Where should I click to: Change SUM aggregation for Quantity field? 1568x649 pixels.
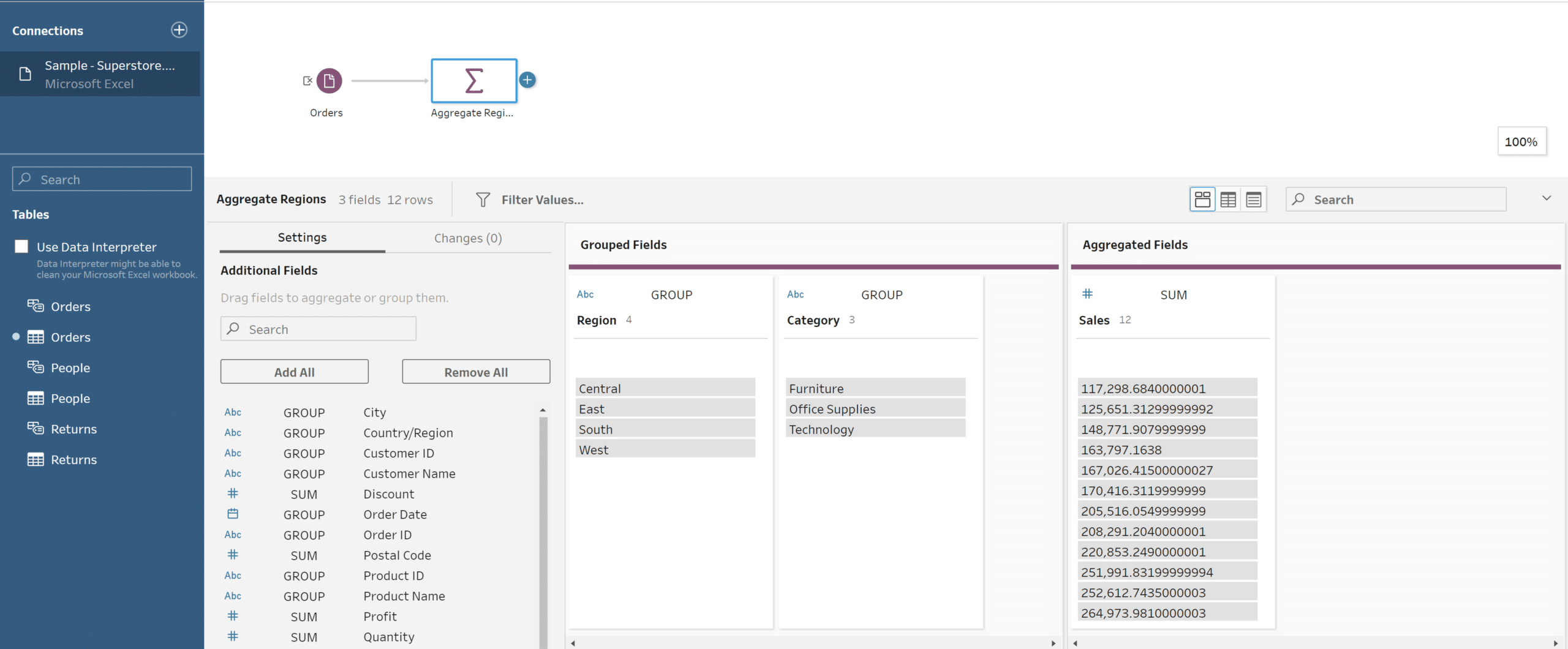coord(304,637)
